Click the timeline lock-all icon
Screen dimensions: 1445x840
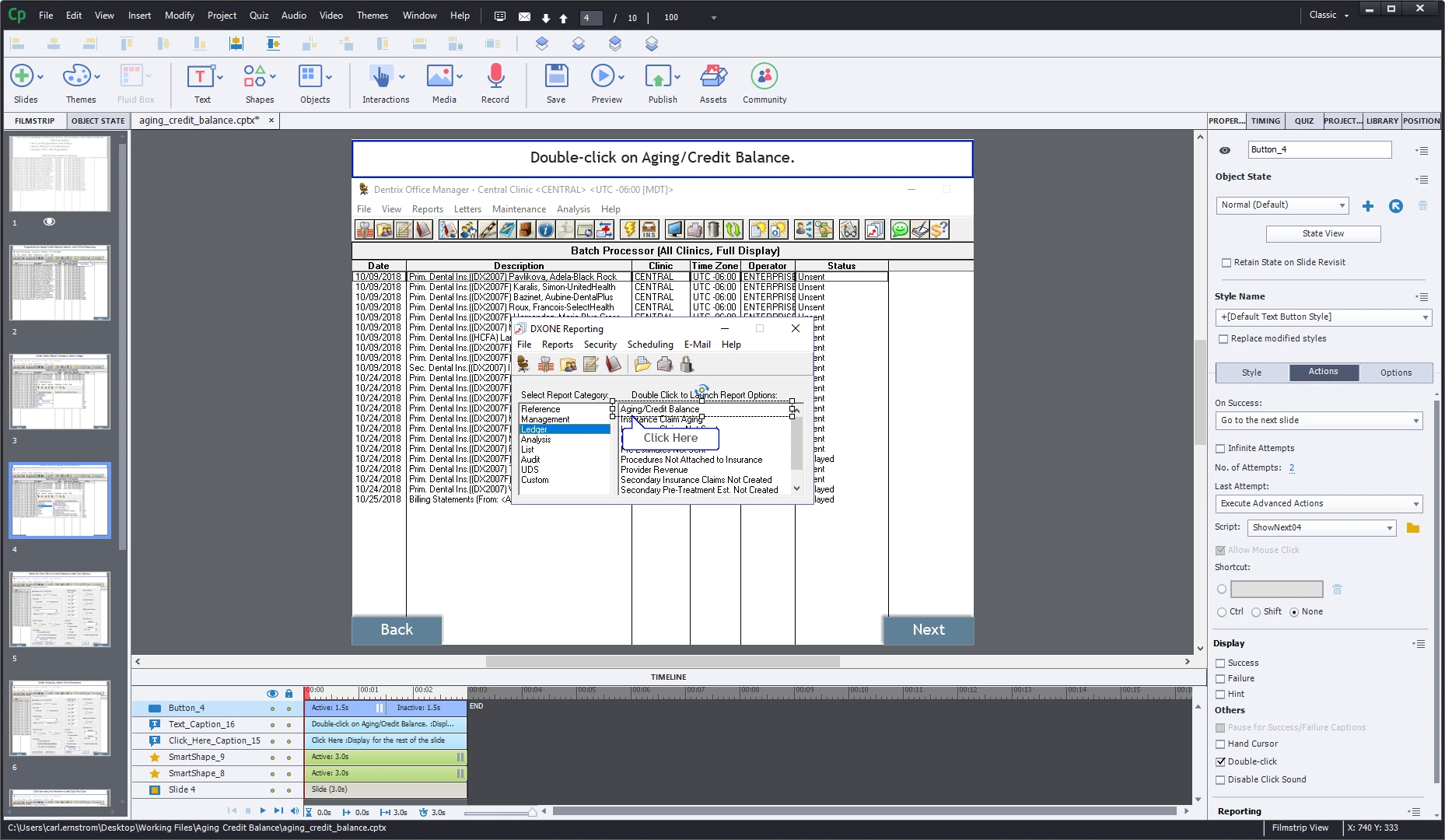pyautogui.click(x=289, y=694)
